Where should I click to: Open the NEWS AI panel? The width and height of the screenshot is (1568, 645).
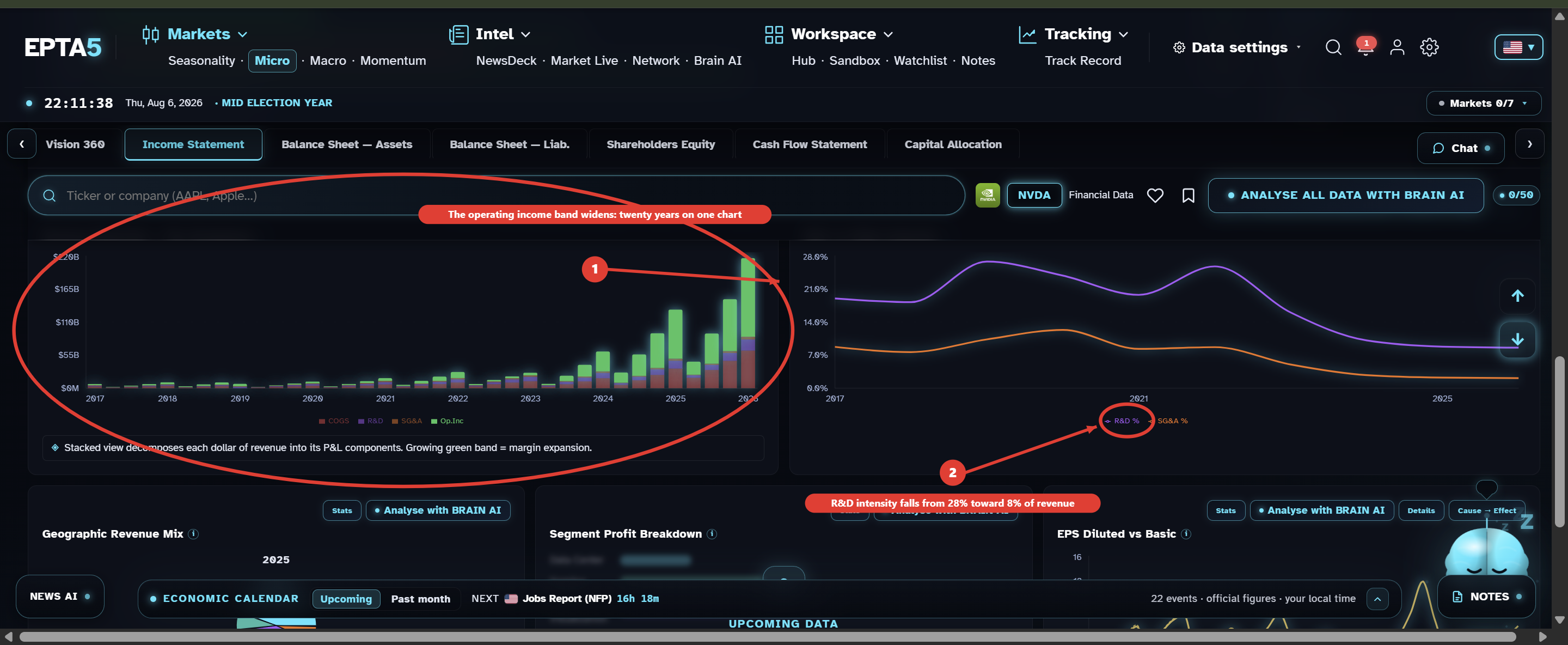60,597
